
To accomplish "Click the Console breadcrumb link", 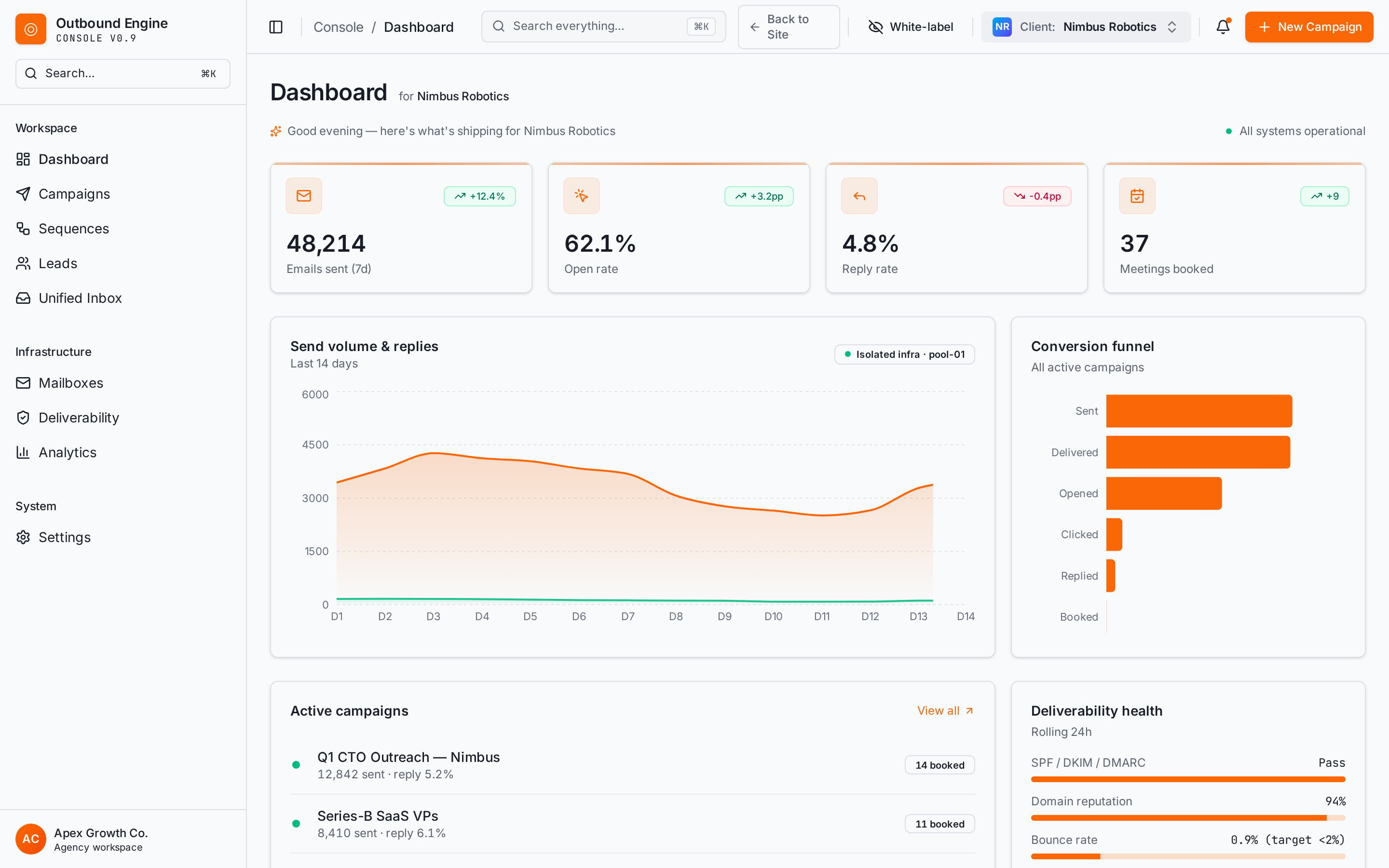I will pos(338,27).
